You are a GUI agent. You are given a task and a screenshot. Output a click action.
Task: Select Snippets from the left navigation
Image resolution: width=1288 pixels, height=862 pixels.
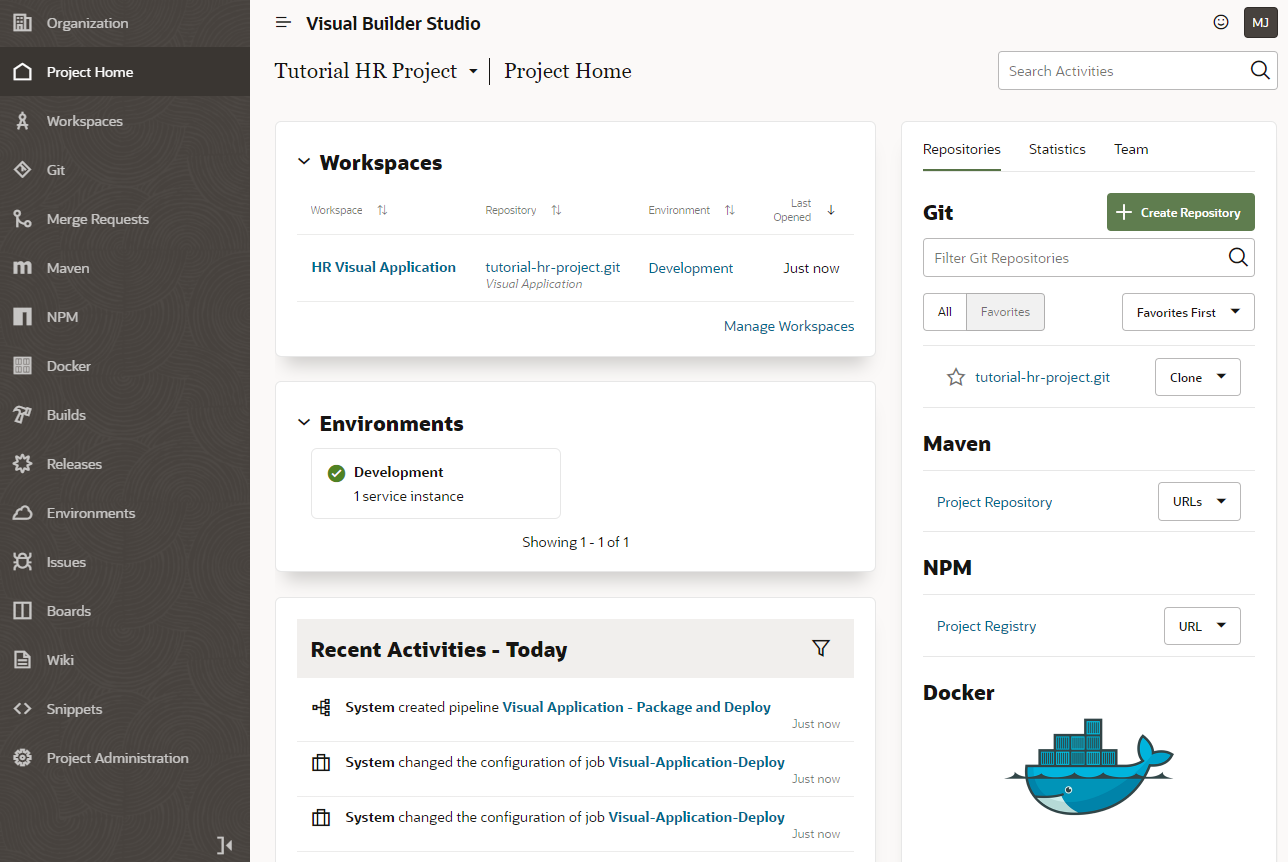[76, 708]
